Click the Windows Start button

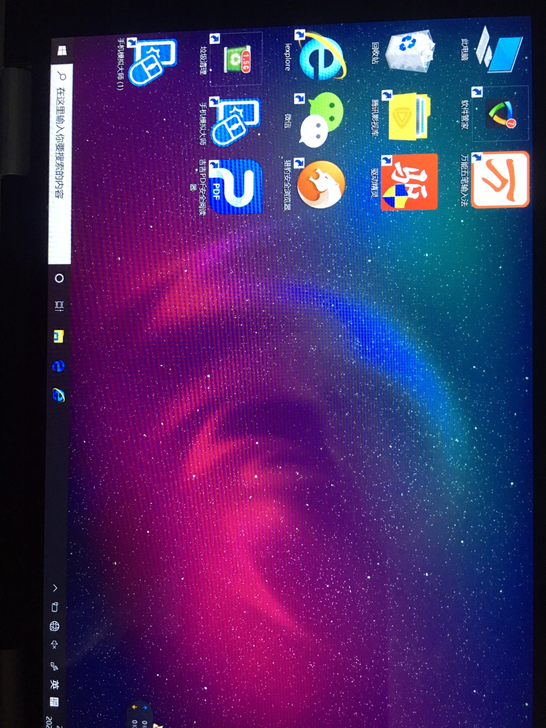[62, 50]
